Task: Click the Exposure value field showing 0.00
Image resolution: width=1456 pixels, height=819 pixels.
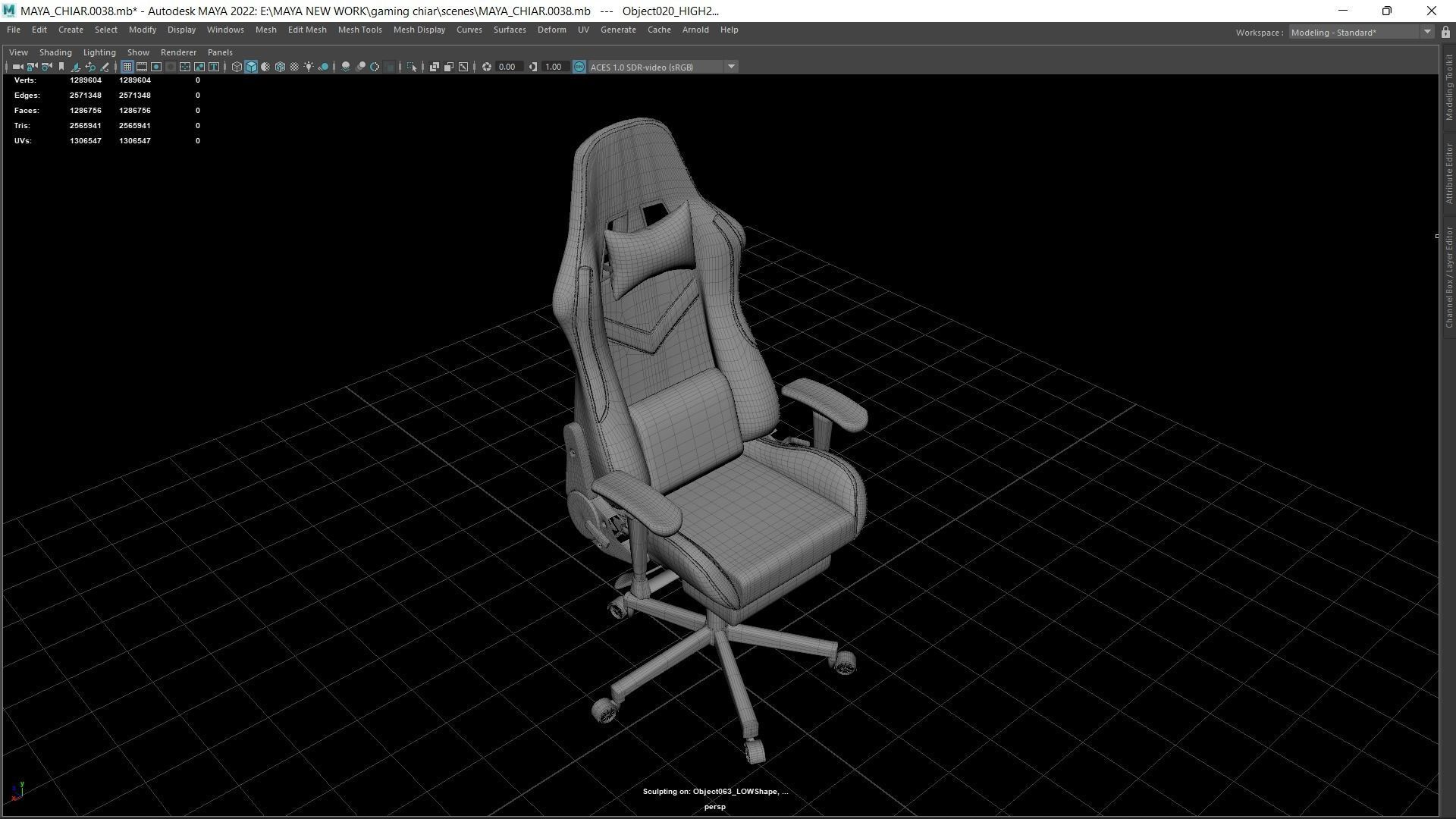Action: (509, 67)
